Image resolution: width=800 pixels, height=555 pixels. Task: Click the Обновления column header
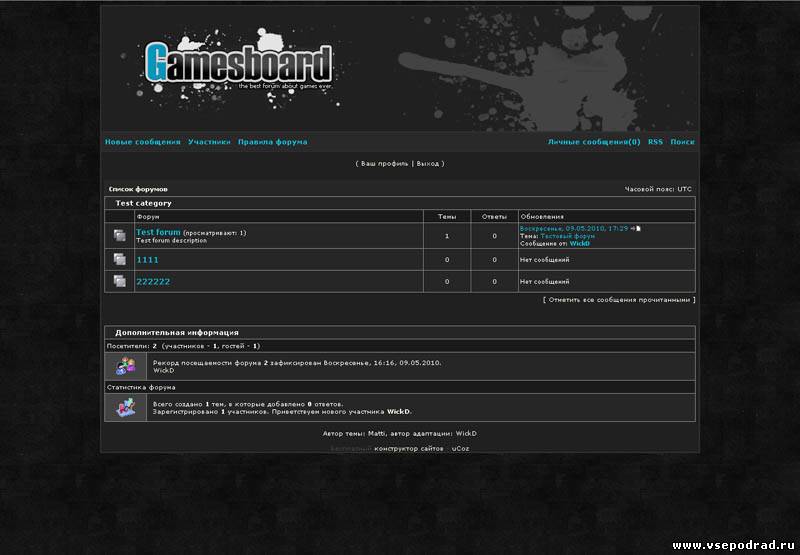click(542, 217)
